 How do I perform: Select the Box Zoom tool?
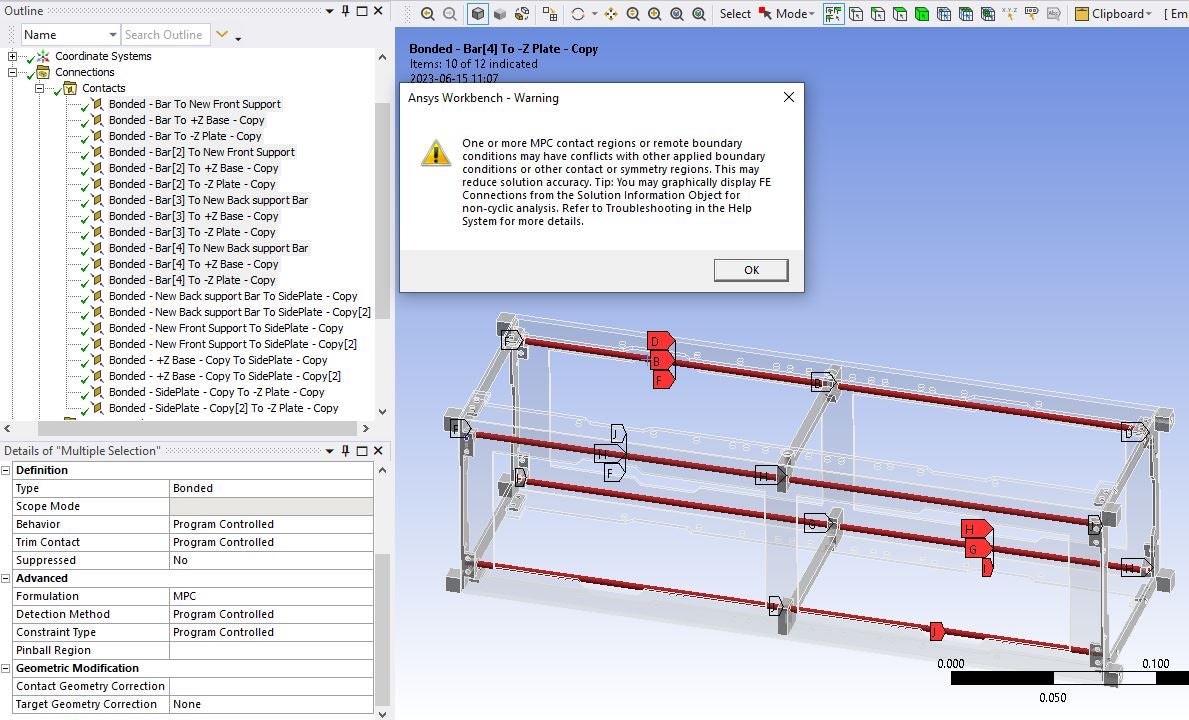(654, 14)
